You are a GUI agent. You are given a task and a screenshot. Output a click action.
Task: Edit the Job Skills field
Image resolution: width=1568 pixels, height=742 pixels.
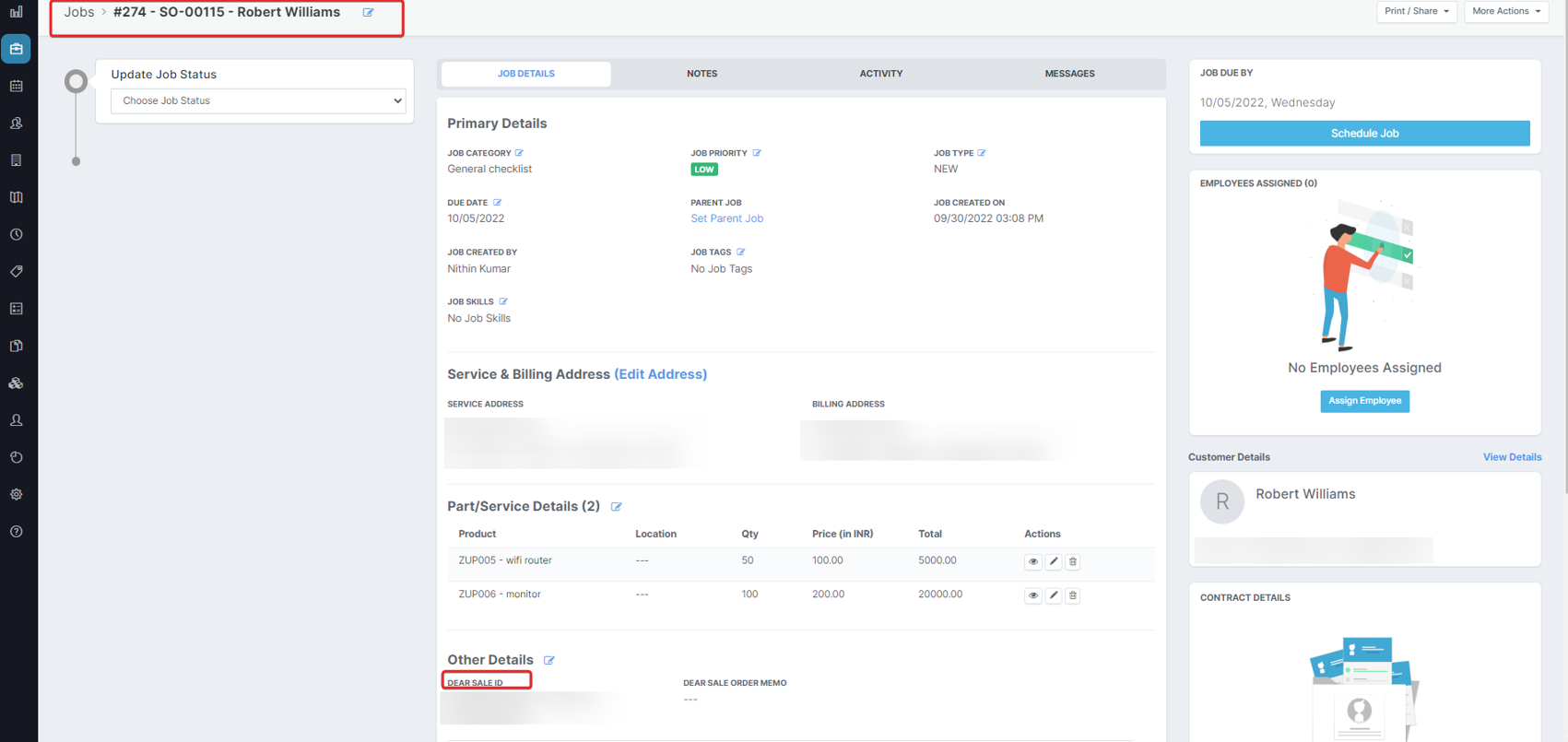click(x=503, y=301)
